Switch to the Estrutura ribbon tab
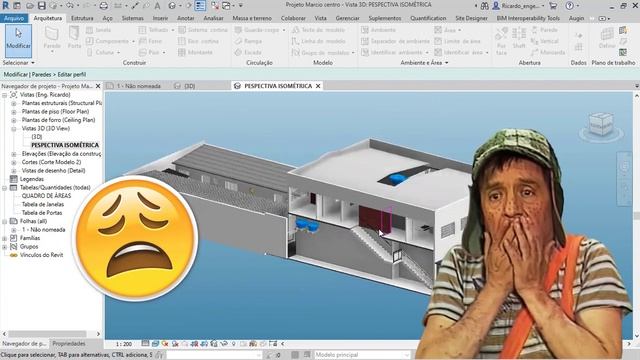The height and width of the screenshot is (360, 640). (82, 18)
